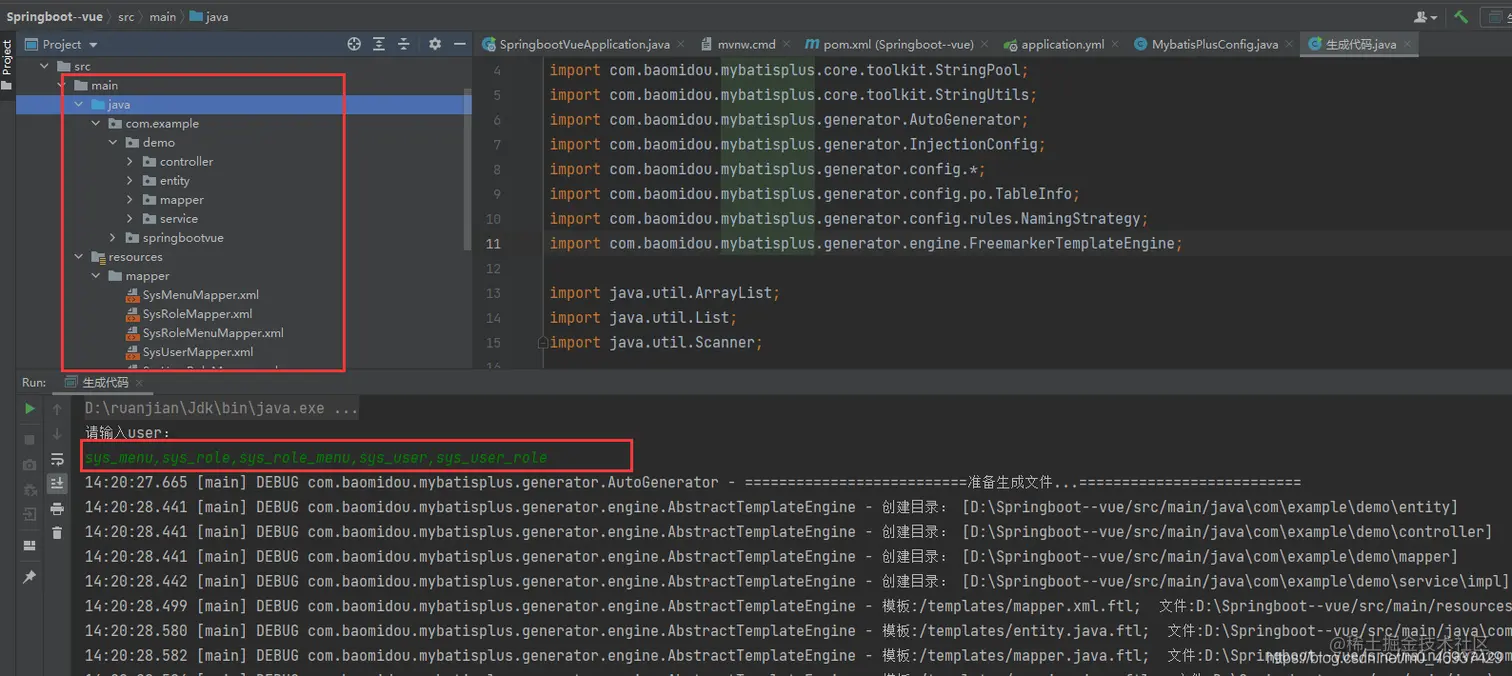Click the folded D:\ruanjian\Jdk\bin\java.exe command line

coord(221,408)
